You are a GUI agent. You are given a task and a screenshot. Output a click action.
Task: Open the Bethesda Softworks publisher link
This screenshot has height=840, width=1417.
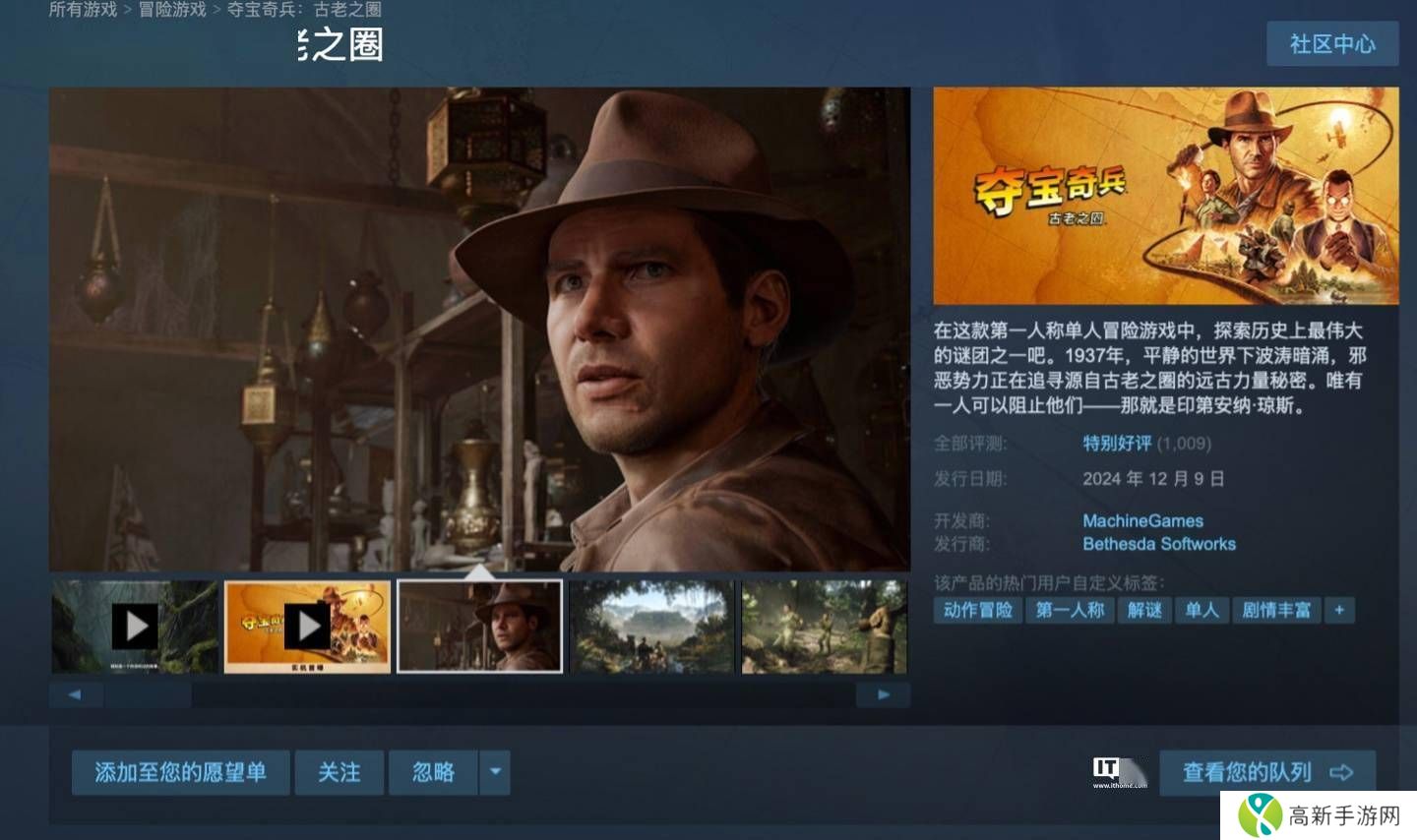pyautogui.click(x=1159, y=544)
